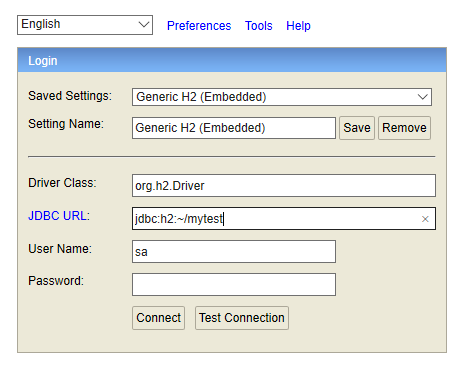466x365 pixels.
Task: Click the Login panel header text
Action: tap(43, 61)
